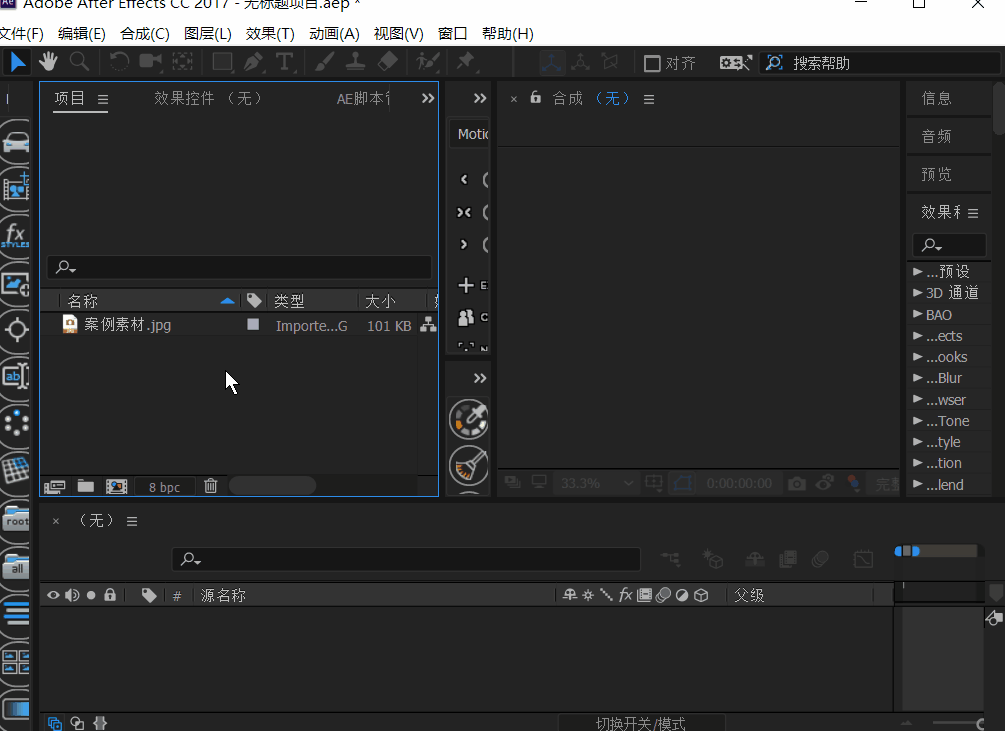1005x731 pixels.
Task: Select the Roto Brush tool
Action: (427, 62)
